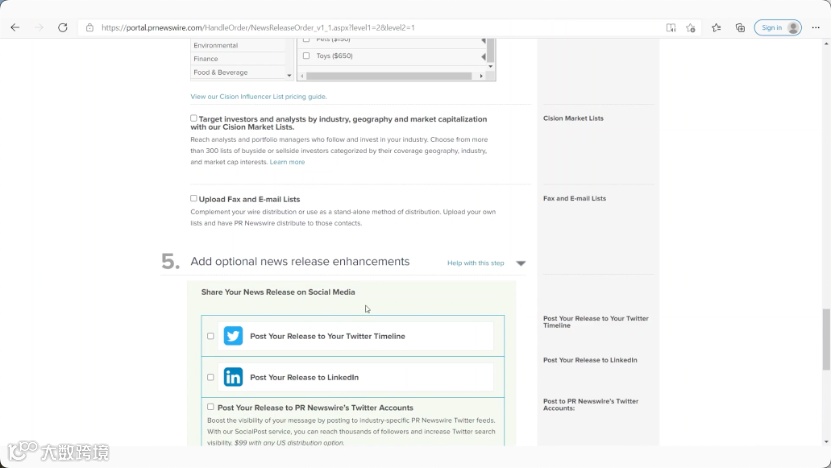Click the Twitter bird icon
The image size is (832, 468).
tap(233, 336)
